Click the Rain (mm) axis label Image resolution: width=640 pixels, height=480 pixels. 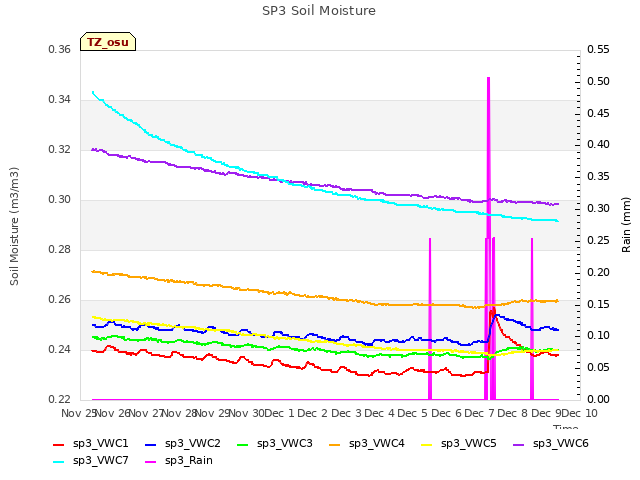pos(626,225)
